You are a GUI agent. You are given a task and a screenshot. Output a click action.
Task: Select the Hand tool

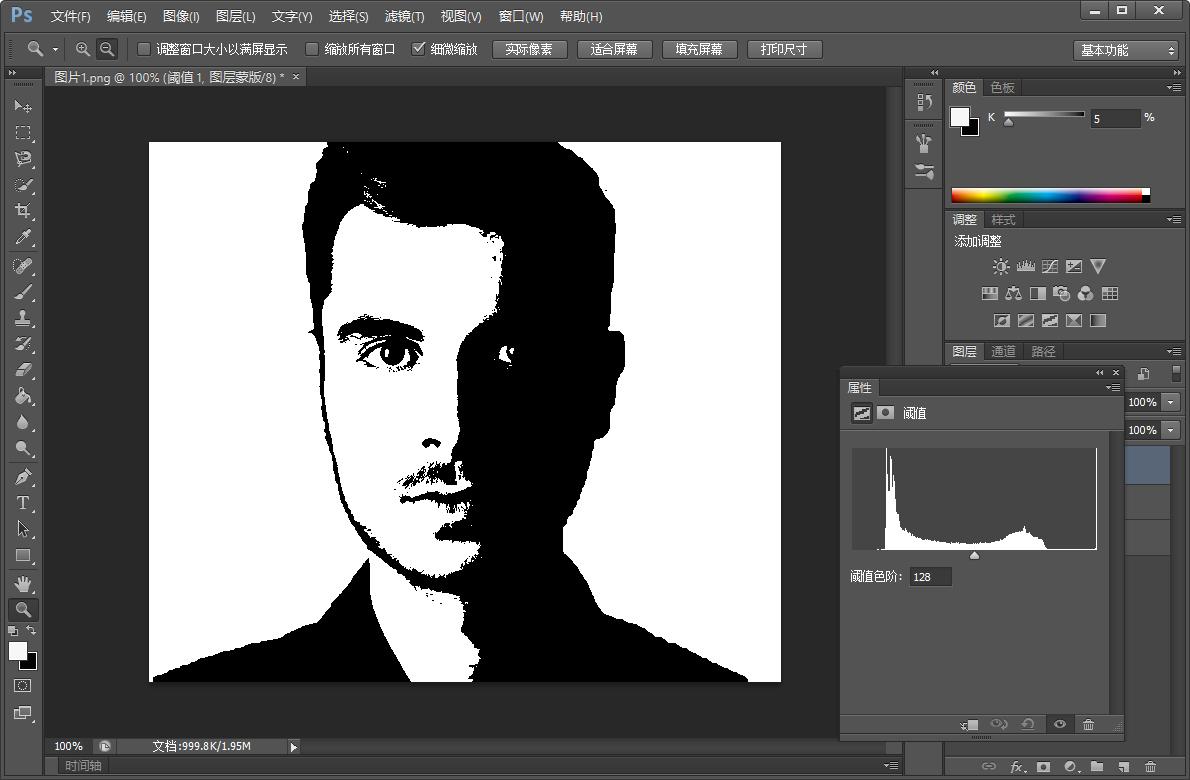pyautogui.click(x=23, y=583)
